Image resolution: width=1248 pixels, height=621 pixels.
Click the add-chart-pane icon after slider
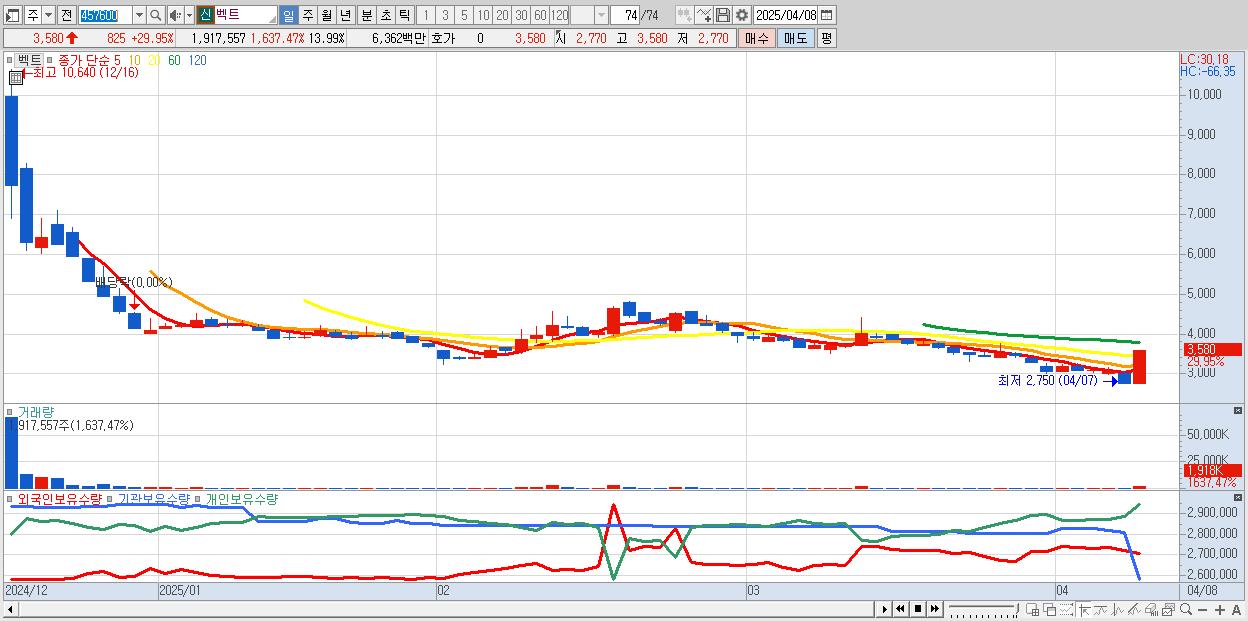(1032, 609)
